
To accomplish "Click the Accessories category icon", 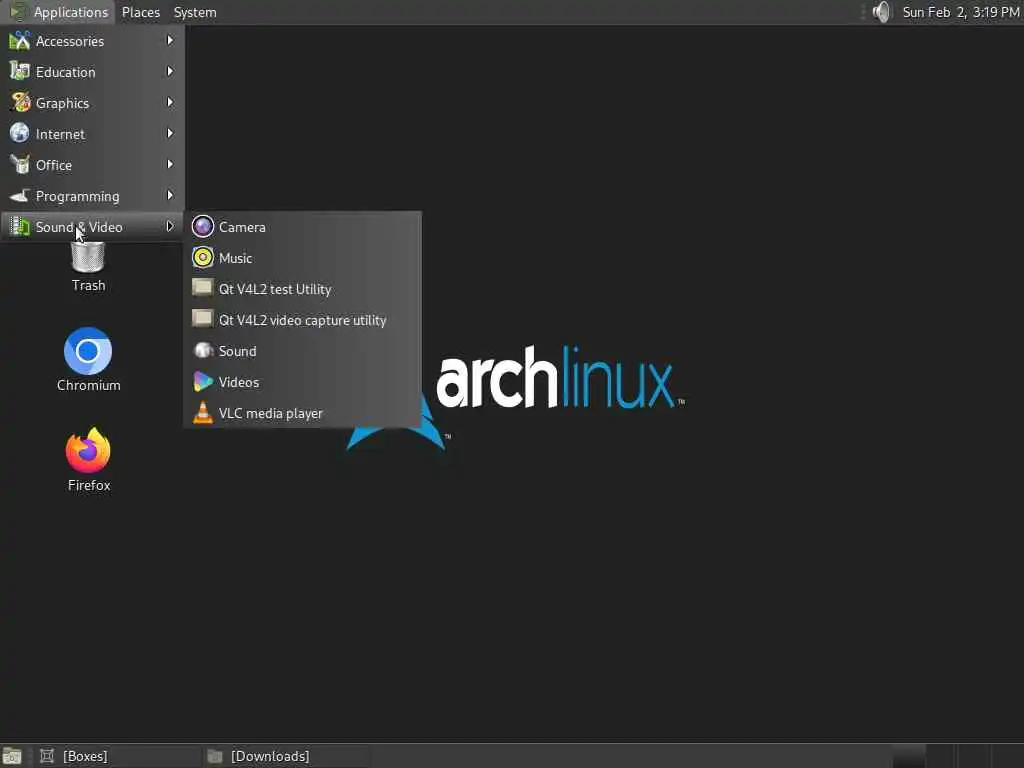I will pos(20,40).
